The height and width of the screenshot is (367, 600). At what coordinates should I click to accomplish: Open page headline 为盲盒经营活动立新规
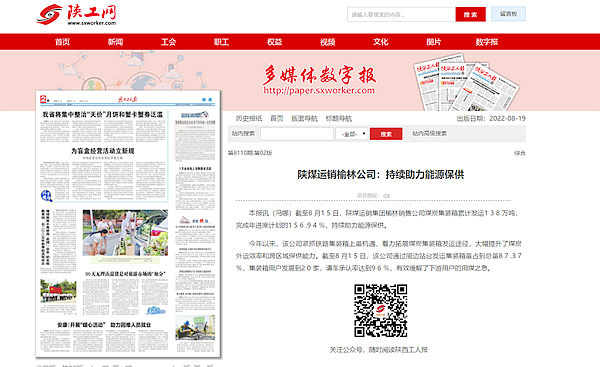103,151
